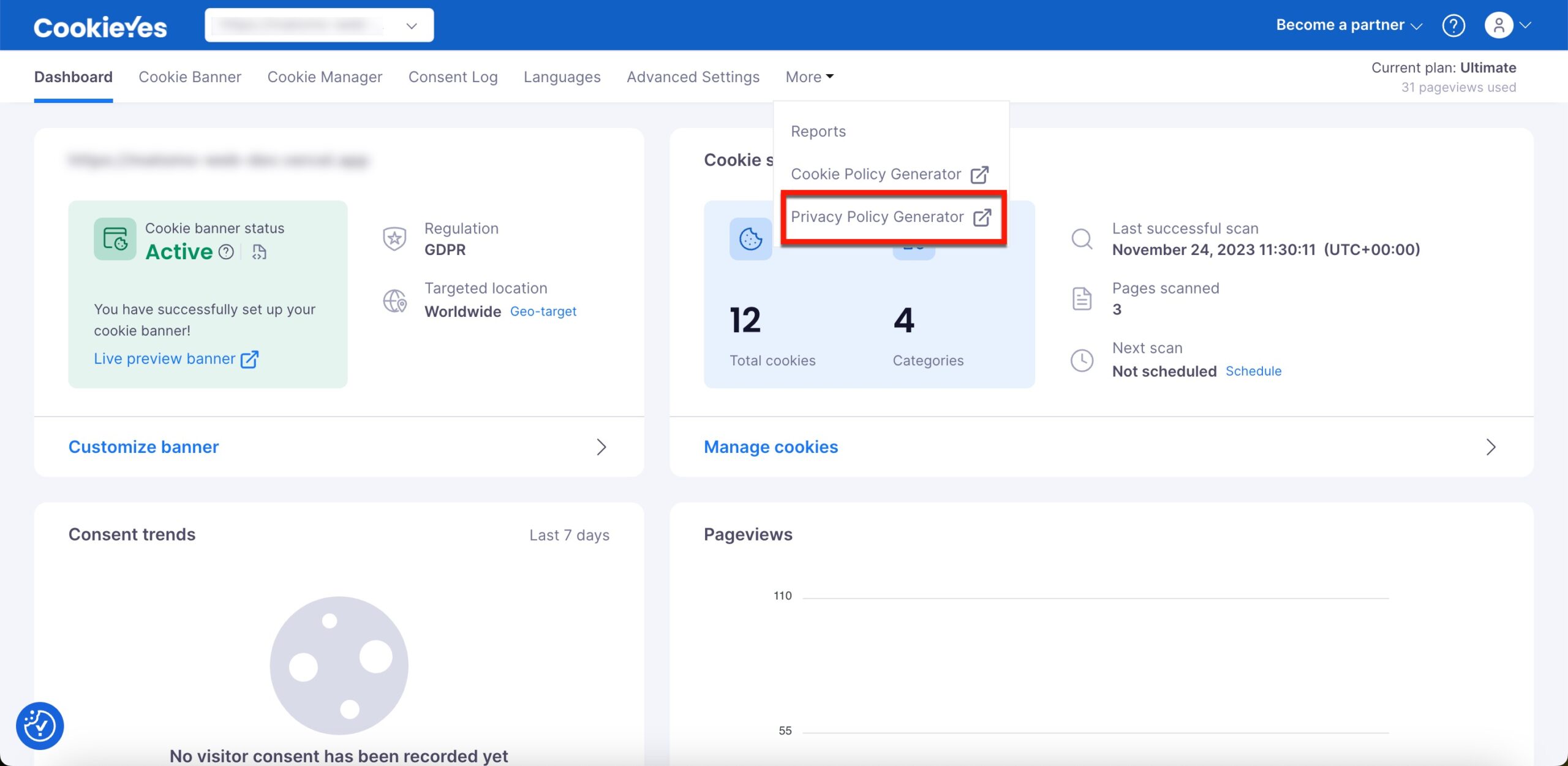Click the total cookies cookie icon

(x=750, y=238)
